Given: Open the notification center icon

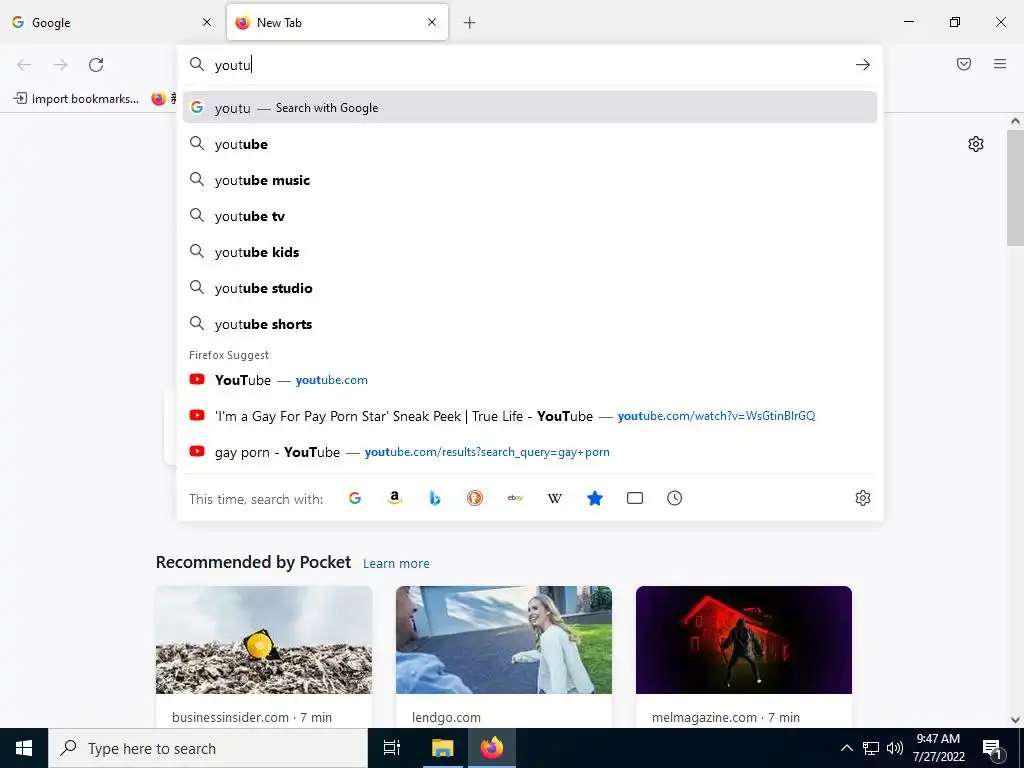Looking at the screenshot, I should click(992, 749).
